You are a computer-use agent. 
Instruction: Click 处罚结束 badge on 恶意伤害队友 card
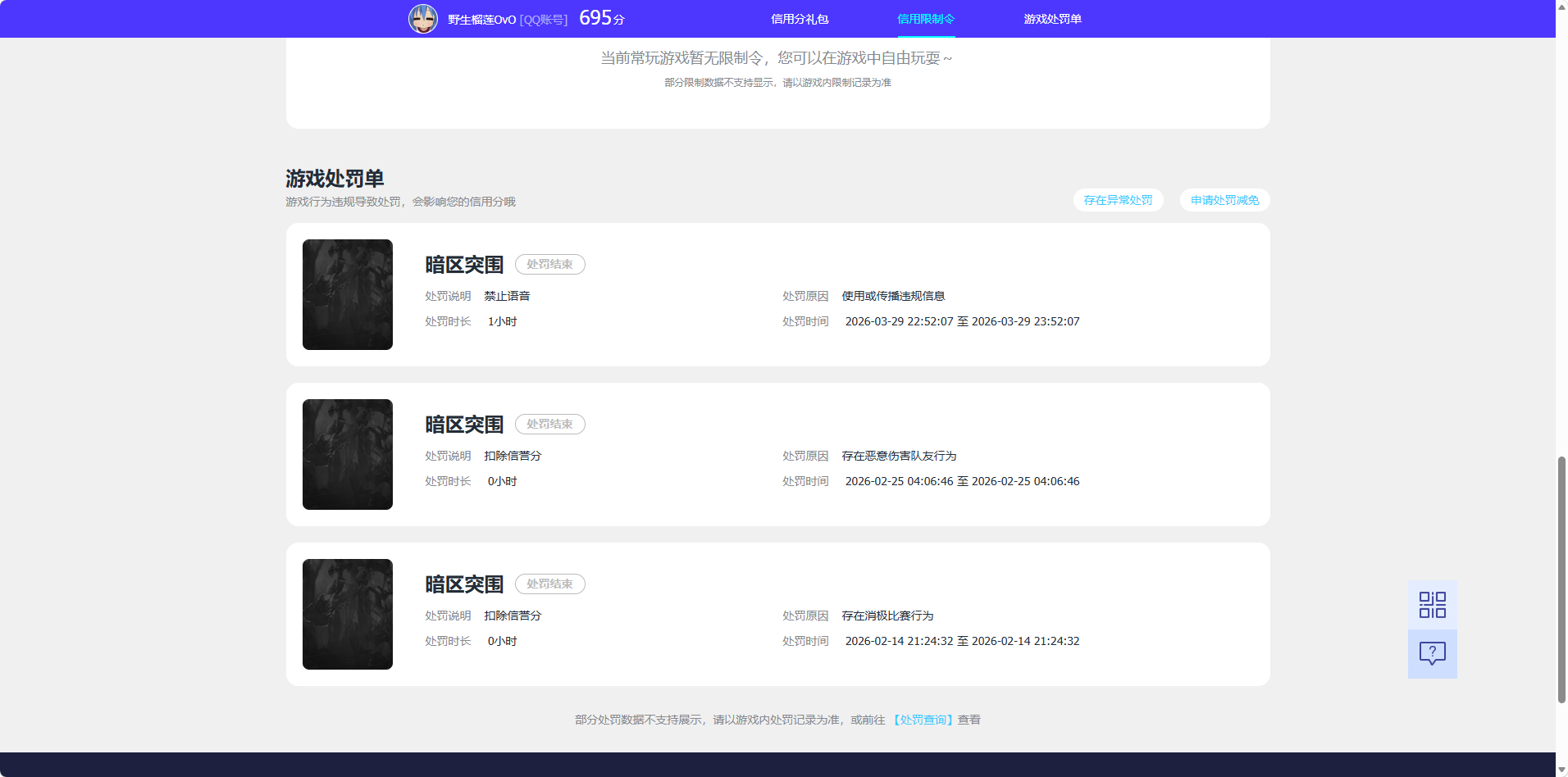549,424
